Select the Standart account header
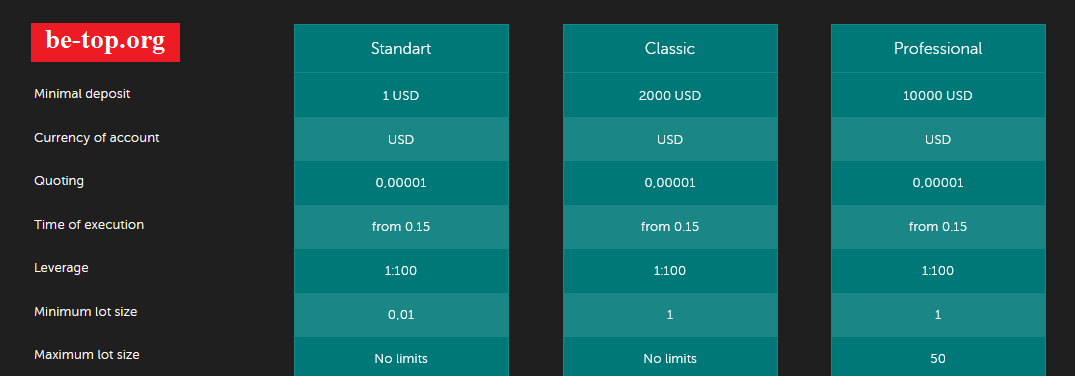 coord(401,49)
